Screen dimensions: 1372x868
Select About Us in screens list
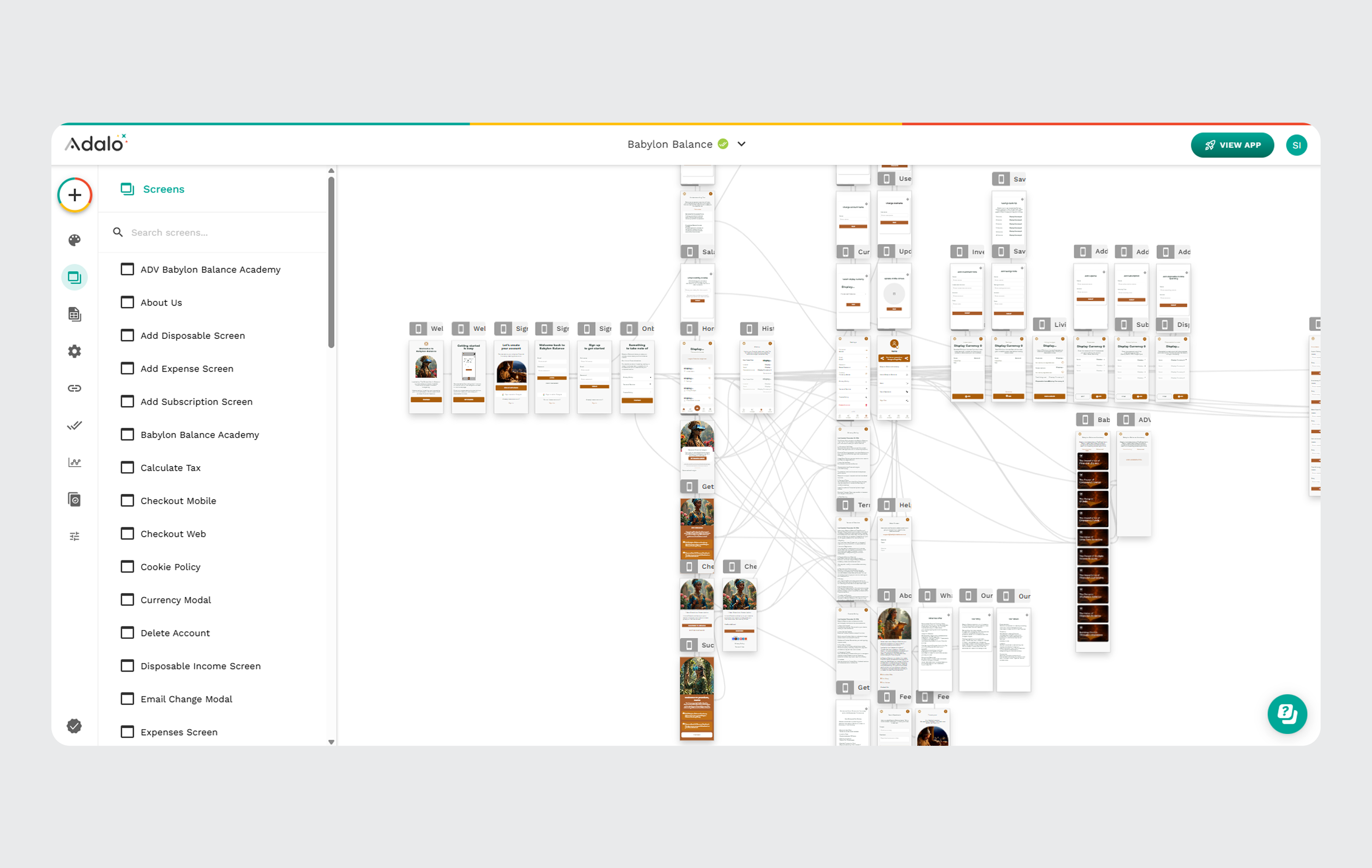coord(161,302)
